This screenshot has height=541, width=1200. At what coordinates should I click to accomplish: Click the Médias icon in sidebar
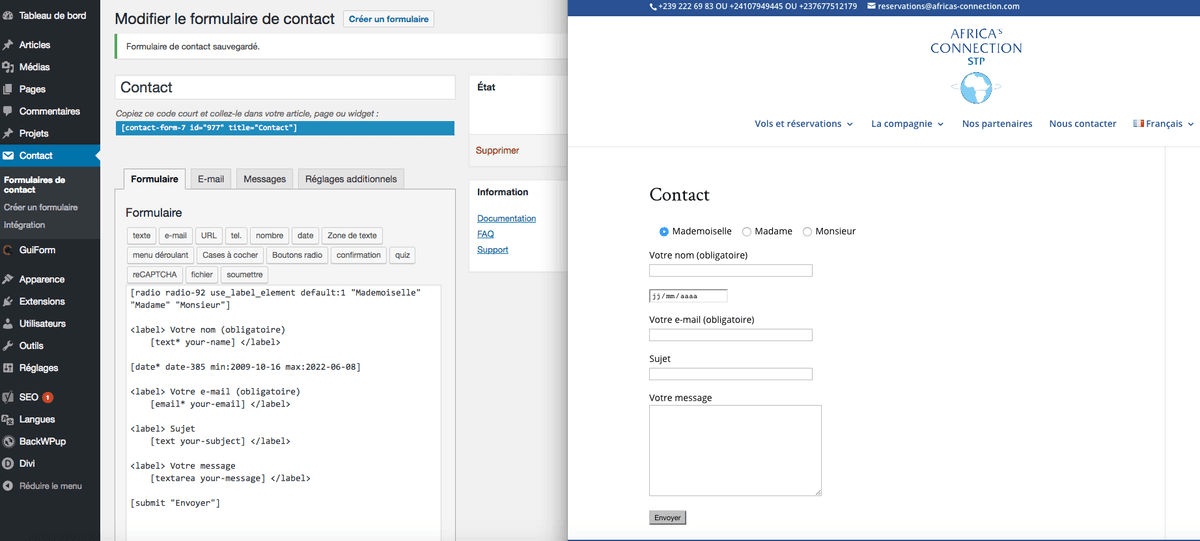coord(8,67)
